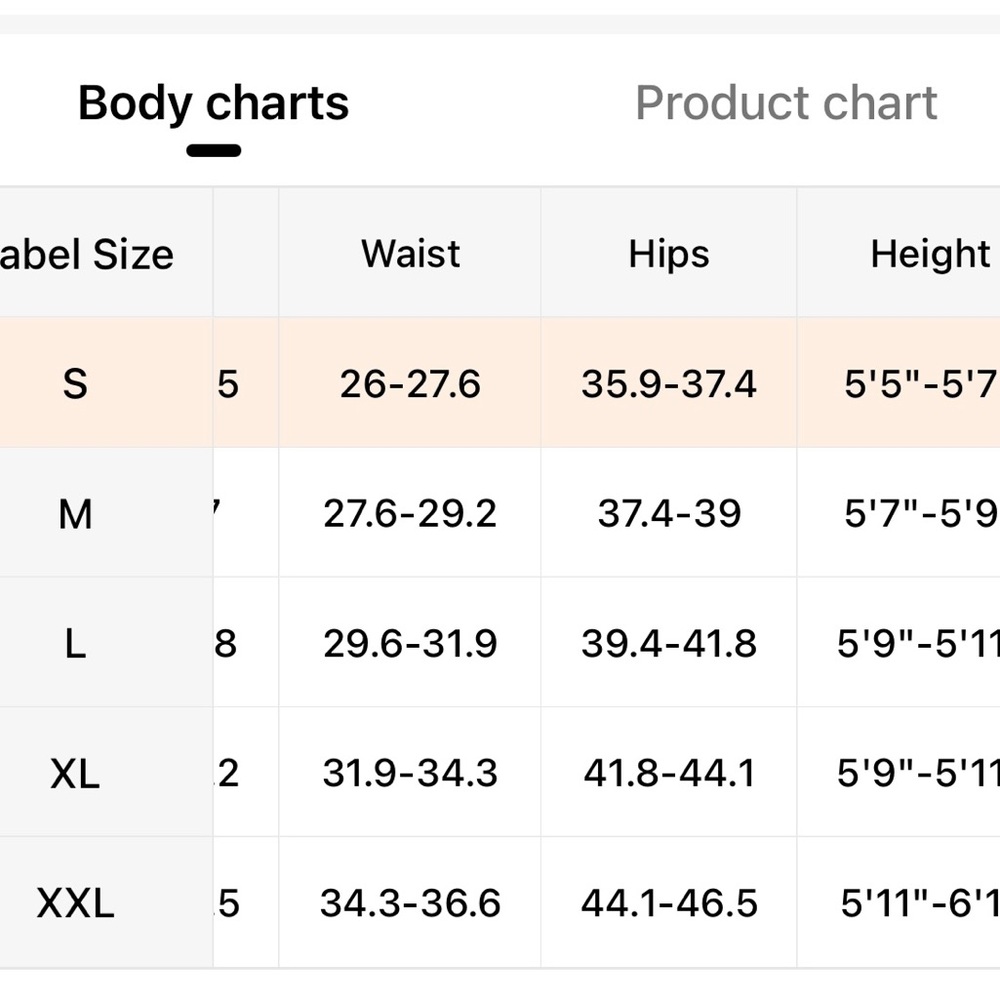Switch to the Body charts tab
Viewport: 1000px width, 1000px height.
click(x=213, y=103)
